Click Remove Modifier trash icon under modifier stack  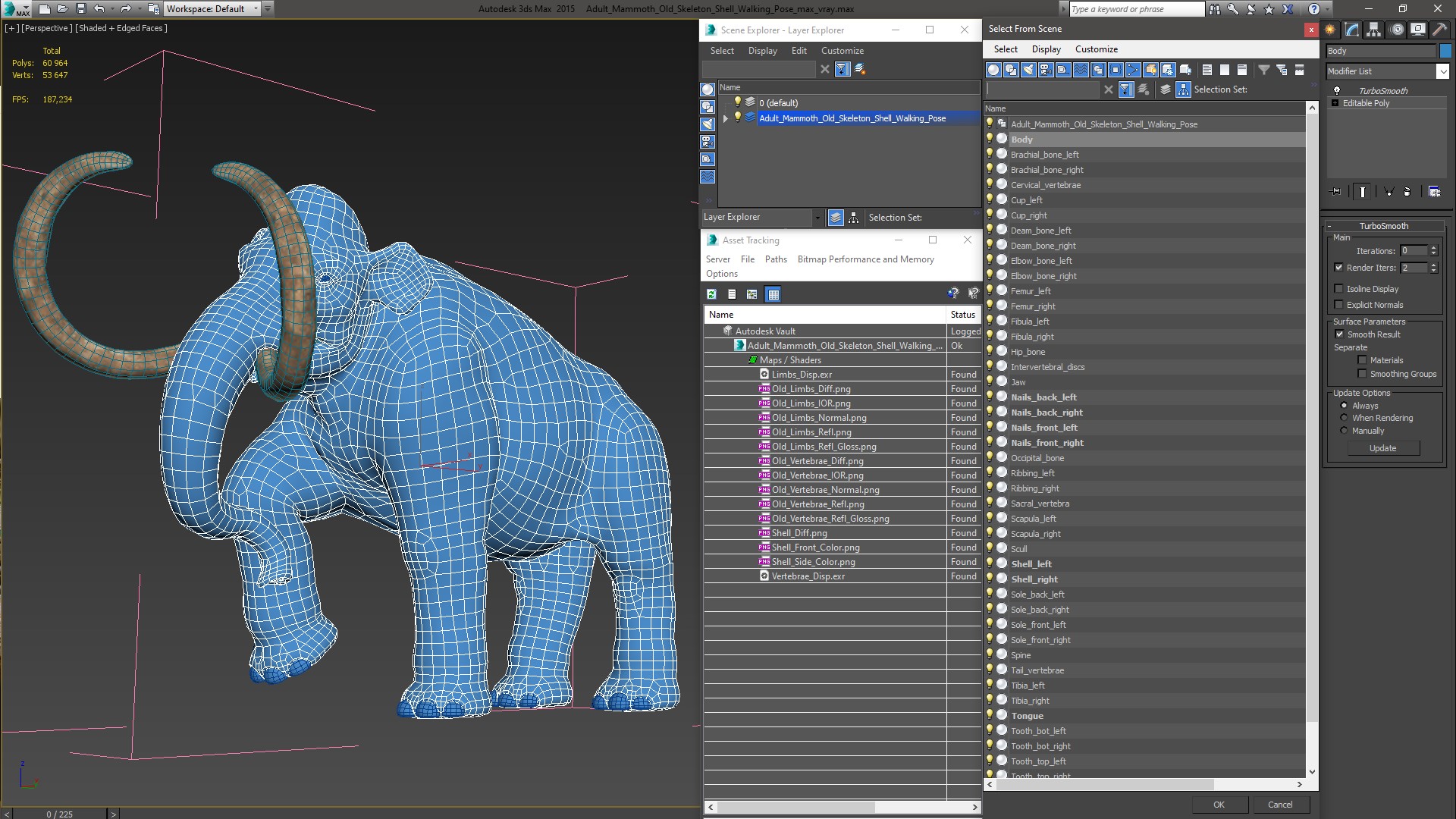click(1407, 192)
